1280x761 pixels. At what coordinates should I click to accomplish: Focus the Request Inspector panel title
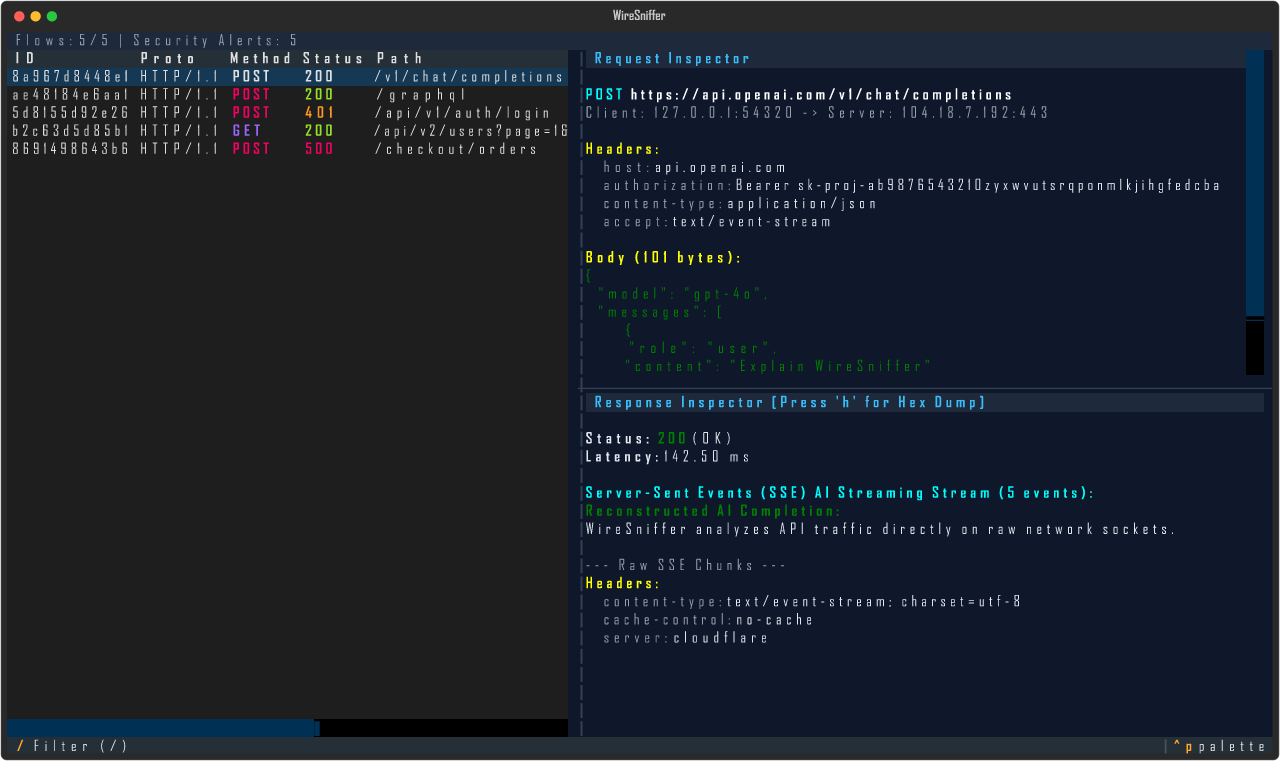(x=672, y=59)
